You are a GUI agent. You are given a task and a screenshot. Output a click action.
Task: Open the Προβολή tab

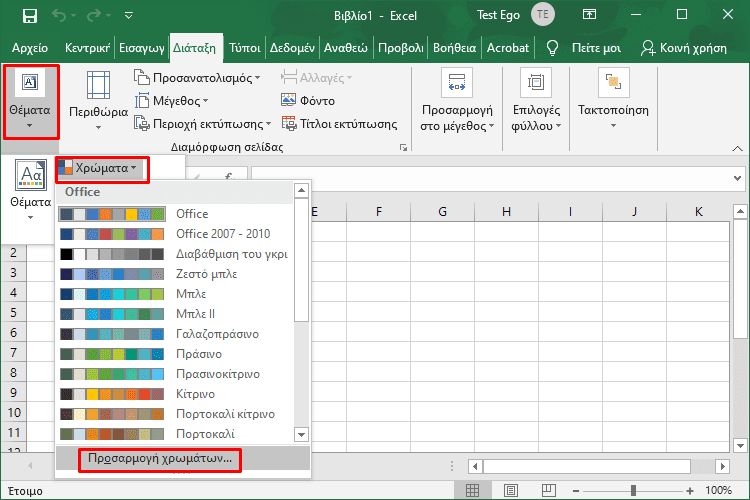click(401, 48)
